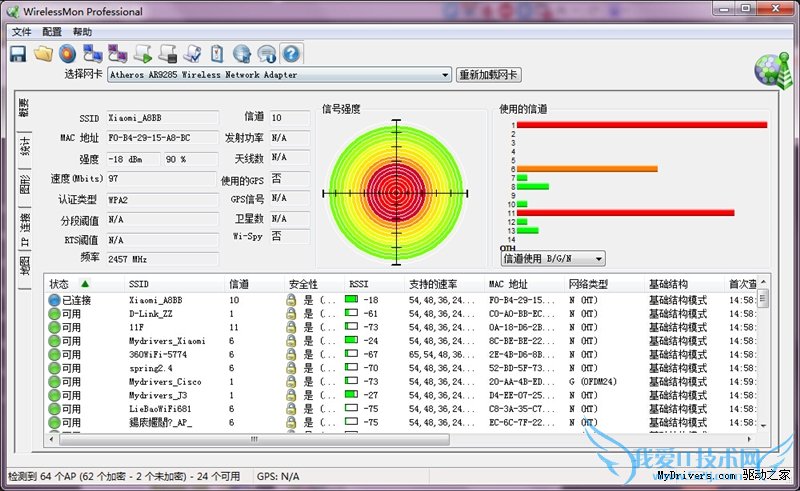Open the 配置 menu
This screenshot has width=800, height=491.
[52, 32]
